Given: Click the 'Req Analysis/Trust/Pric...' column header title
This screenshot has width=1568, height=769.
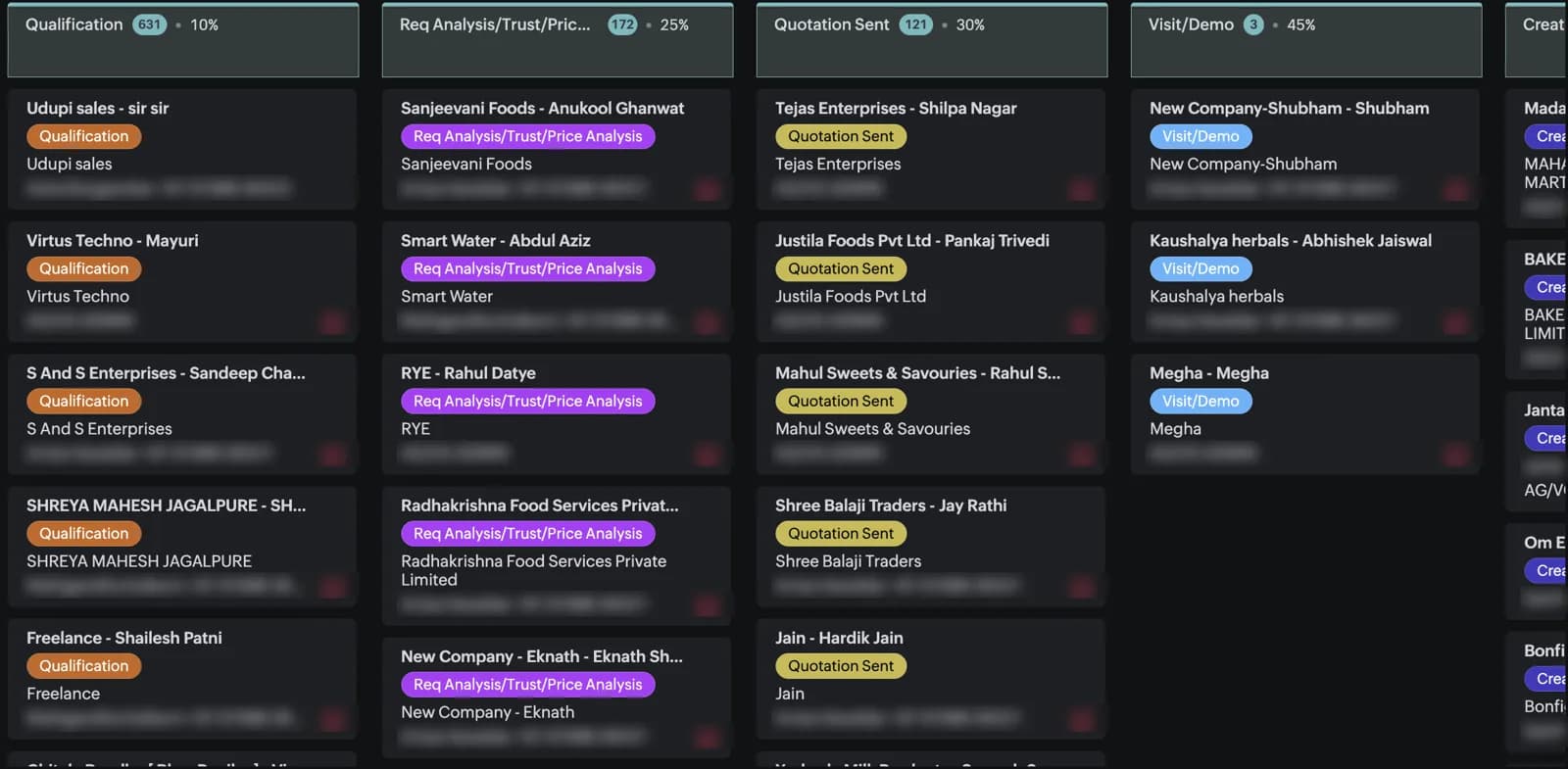Looking at the screenshot, I should (495, 24).
